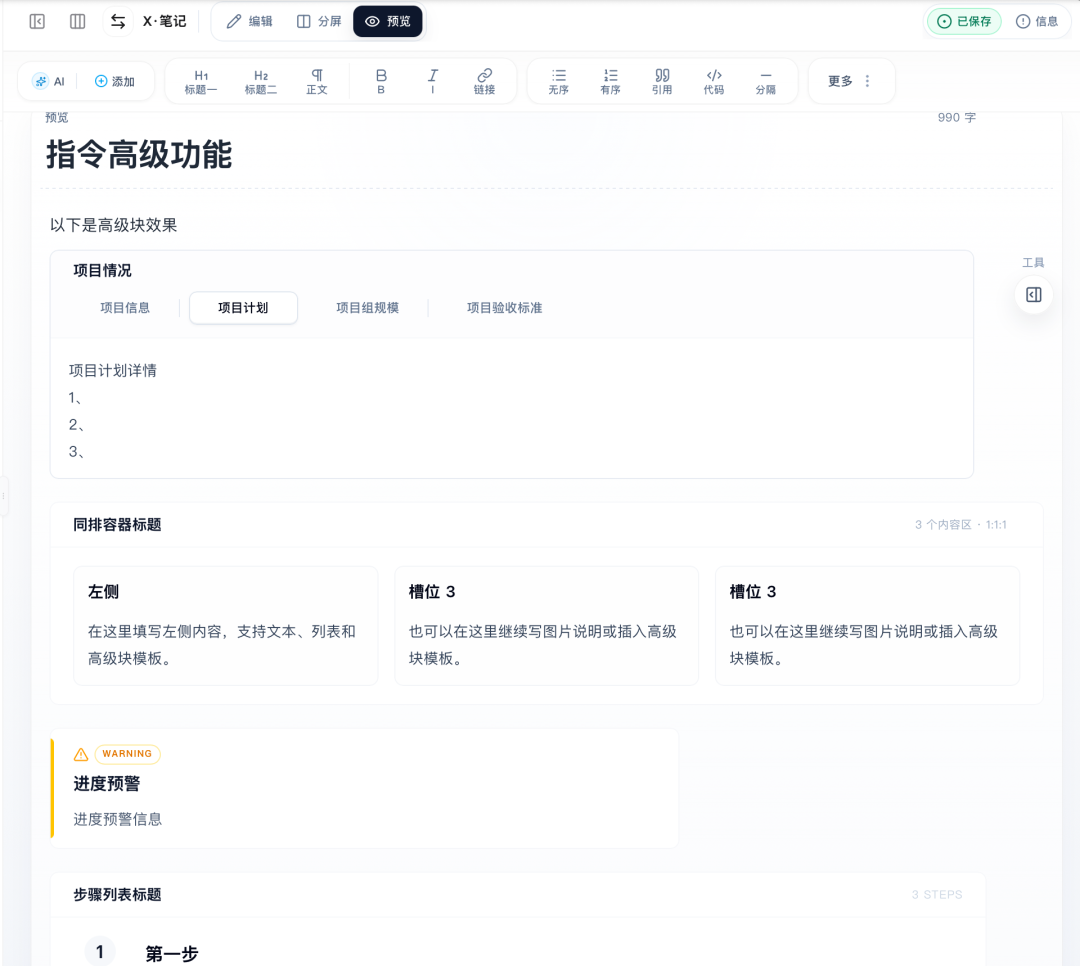This screenshot has width=1080, height=966.
Task: Click step number 1 circle
Action: [100, 952]
